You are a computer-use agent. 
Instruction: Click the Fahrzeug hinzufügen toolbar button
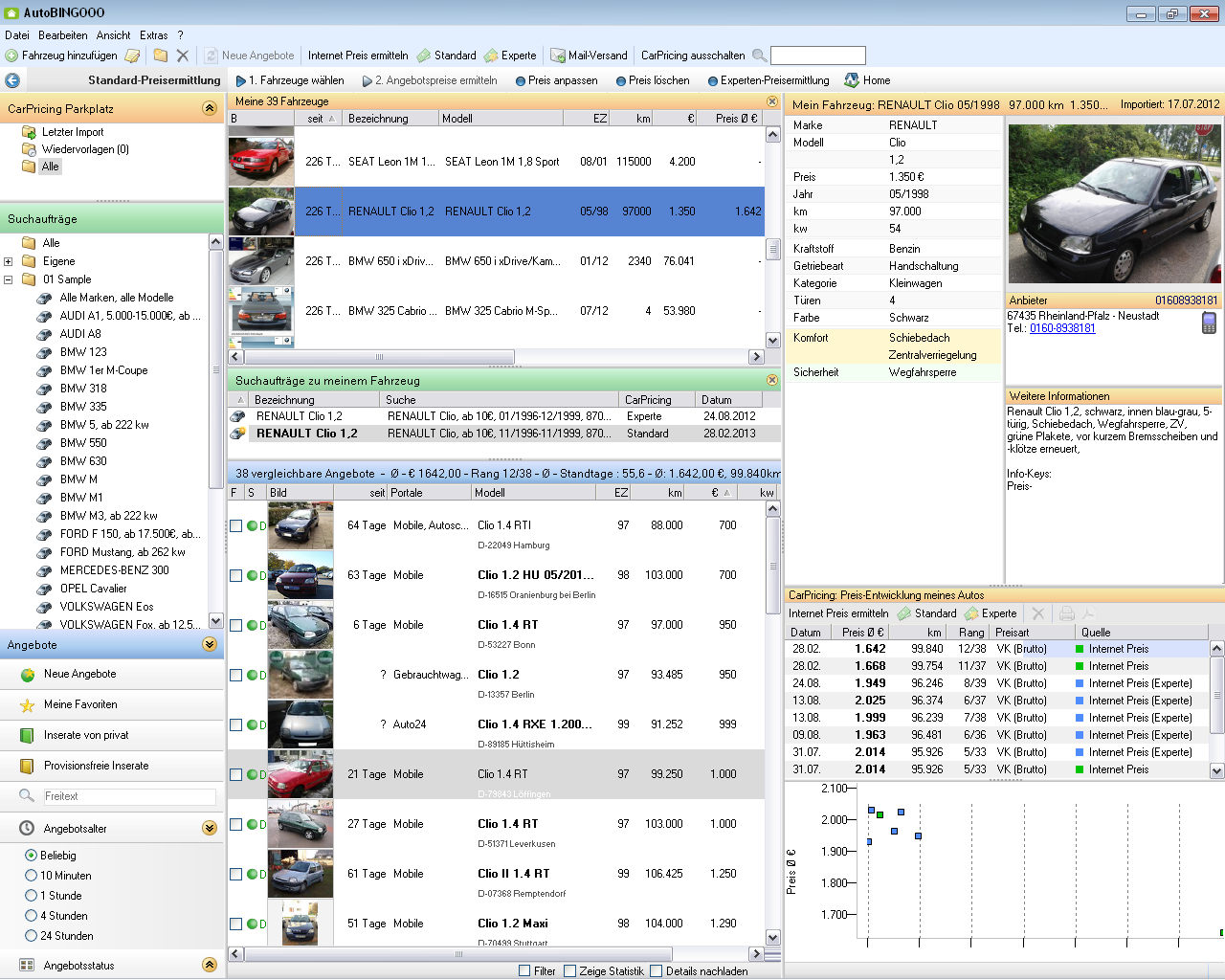[x=61, y=56]
